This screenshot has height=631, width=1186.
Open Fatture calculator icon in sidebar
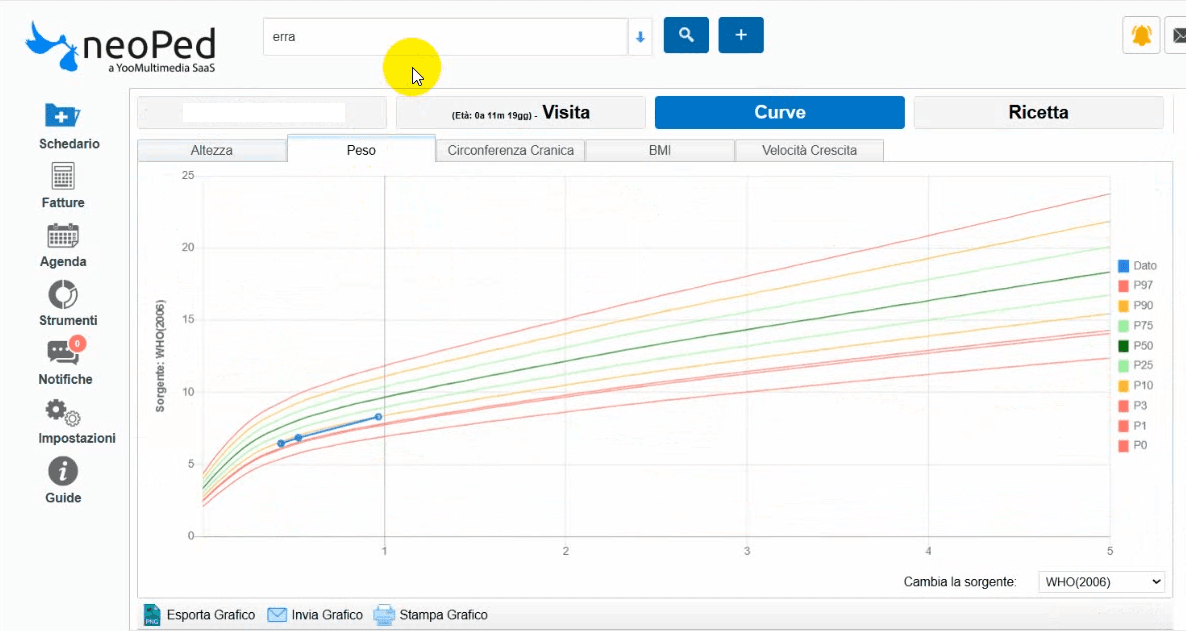pyautogui.click(x=63, y=176)
